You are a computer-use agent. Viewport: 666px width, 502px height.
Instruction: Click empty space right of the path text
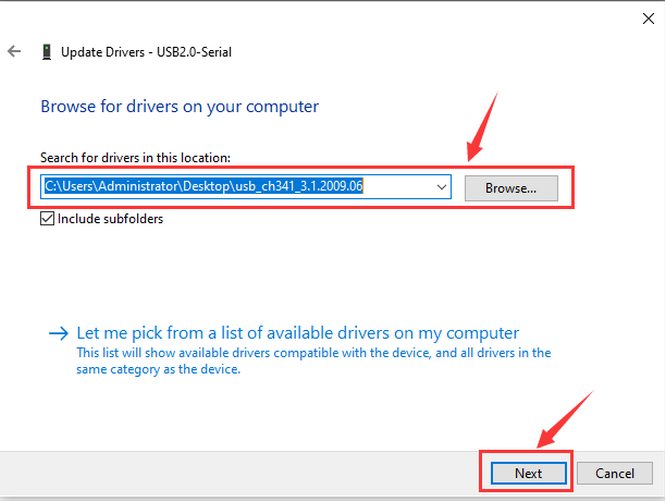[399, 186]
